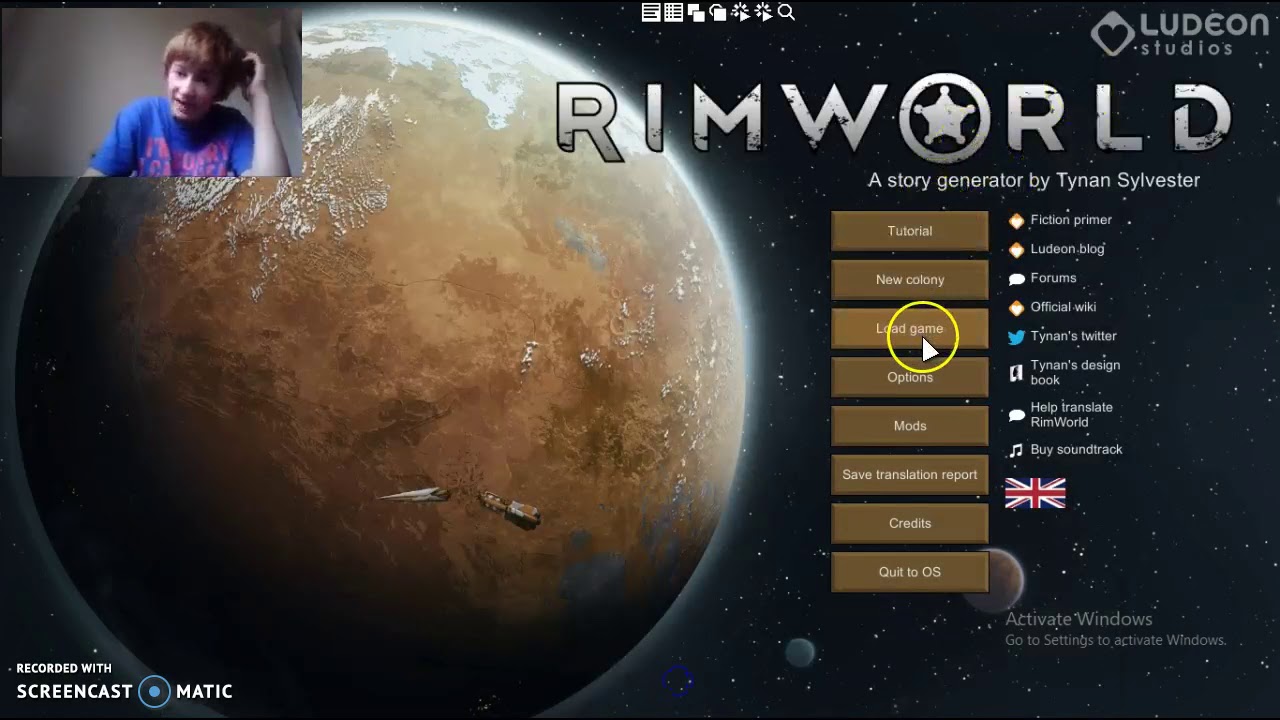Click the square-with-arc debug toolbar icon
The width and height of the screenshot is (1280, 720).
coord(717,12)
